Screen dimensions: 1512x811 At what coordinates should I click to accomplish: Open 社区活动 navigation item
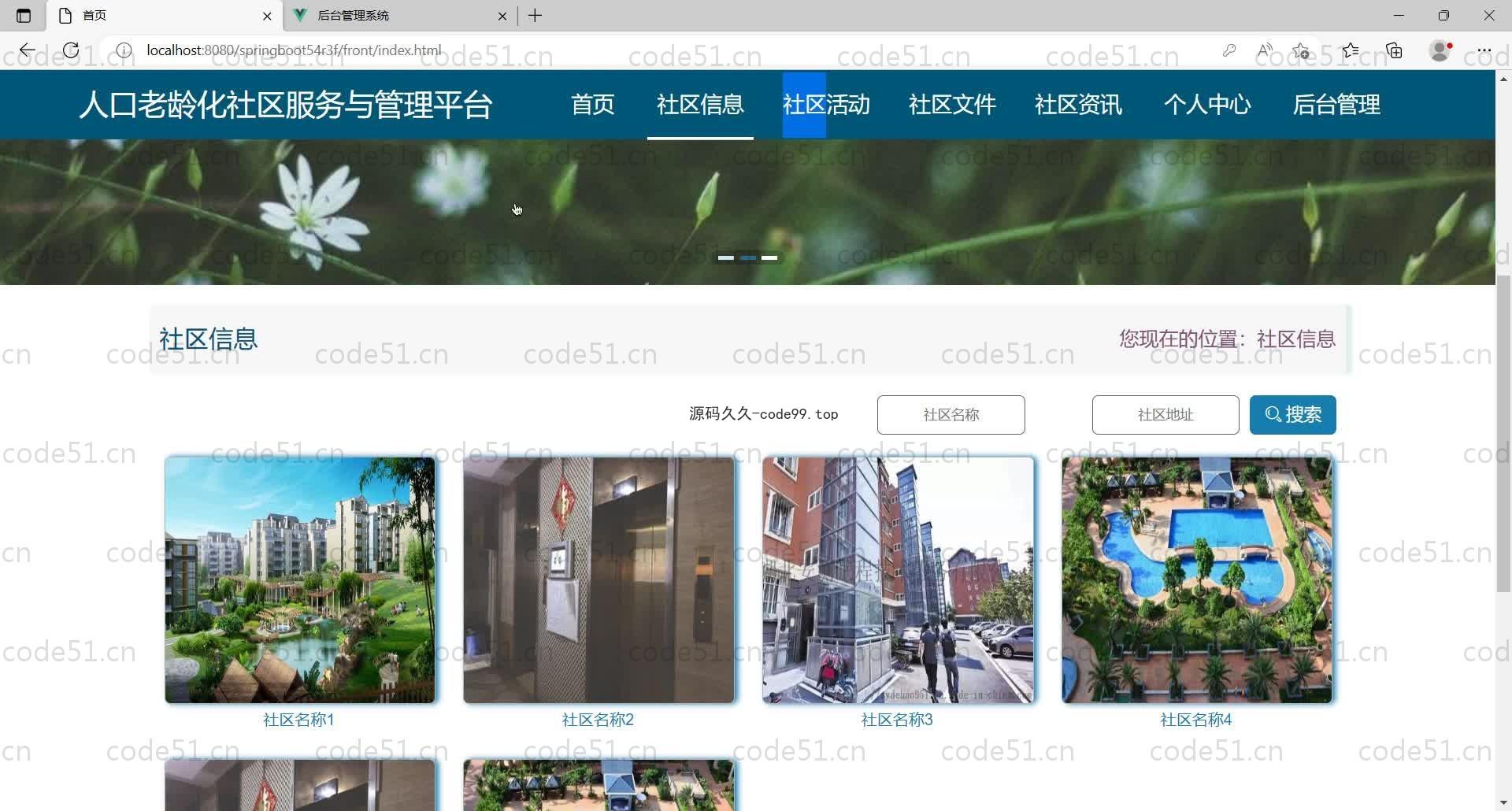(x=826, y=105)
